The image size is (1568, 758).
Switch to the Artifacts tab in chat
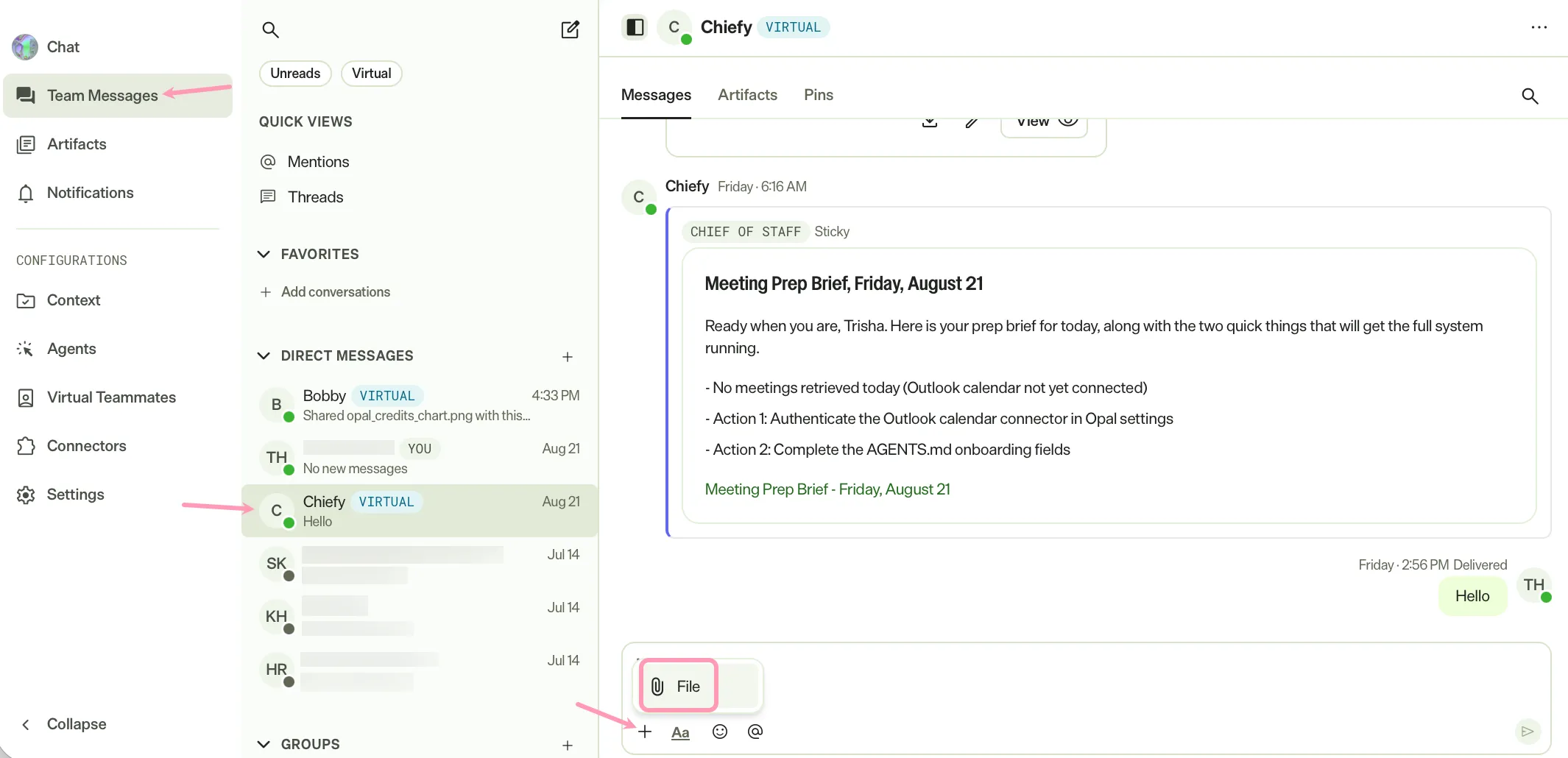click(x=747, y=95)
